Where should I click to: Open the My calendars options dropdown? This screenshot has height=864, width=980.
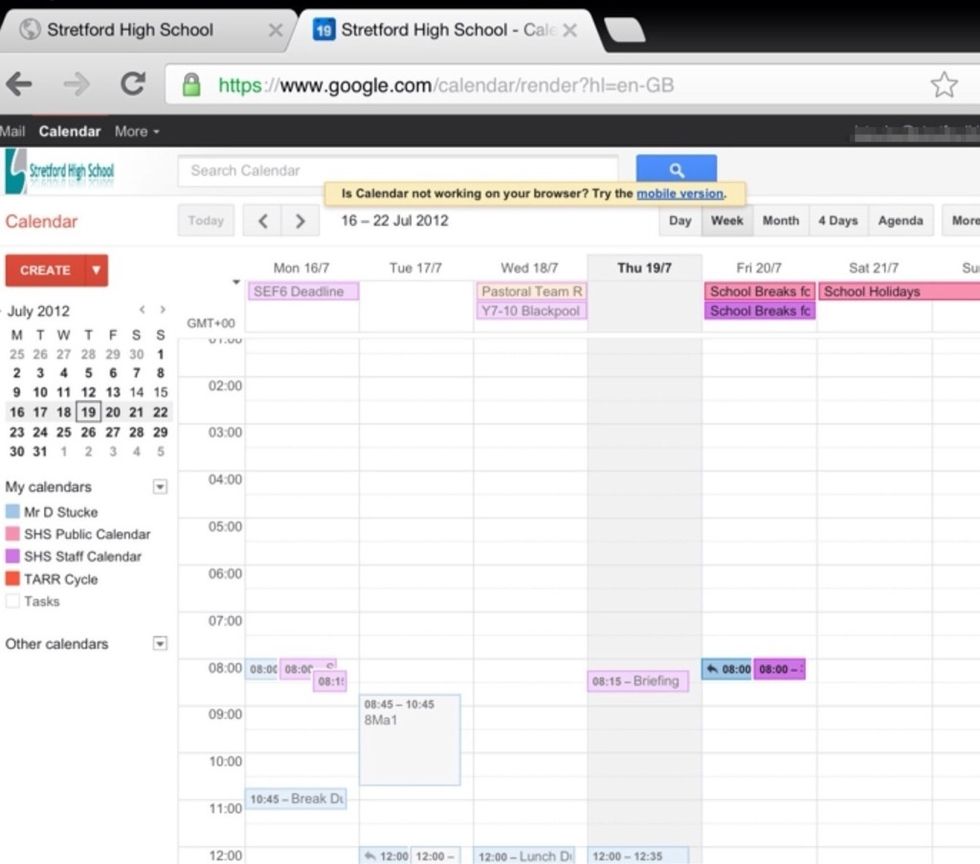click(x=159, y=487)
